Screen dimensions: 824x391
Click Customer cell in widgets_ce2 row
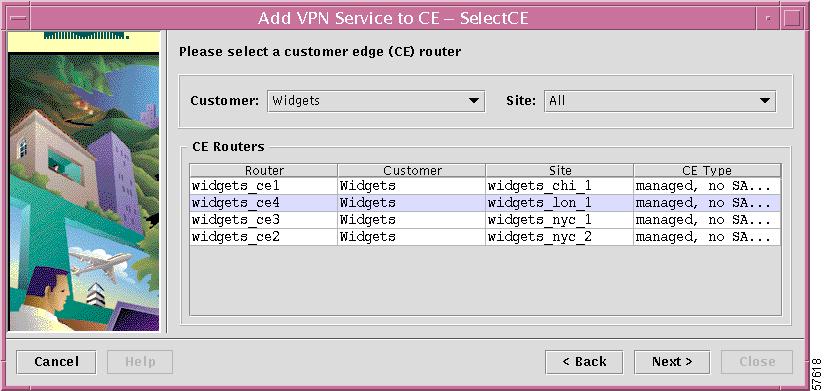412,237
